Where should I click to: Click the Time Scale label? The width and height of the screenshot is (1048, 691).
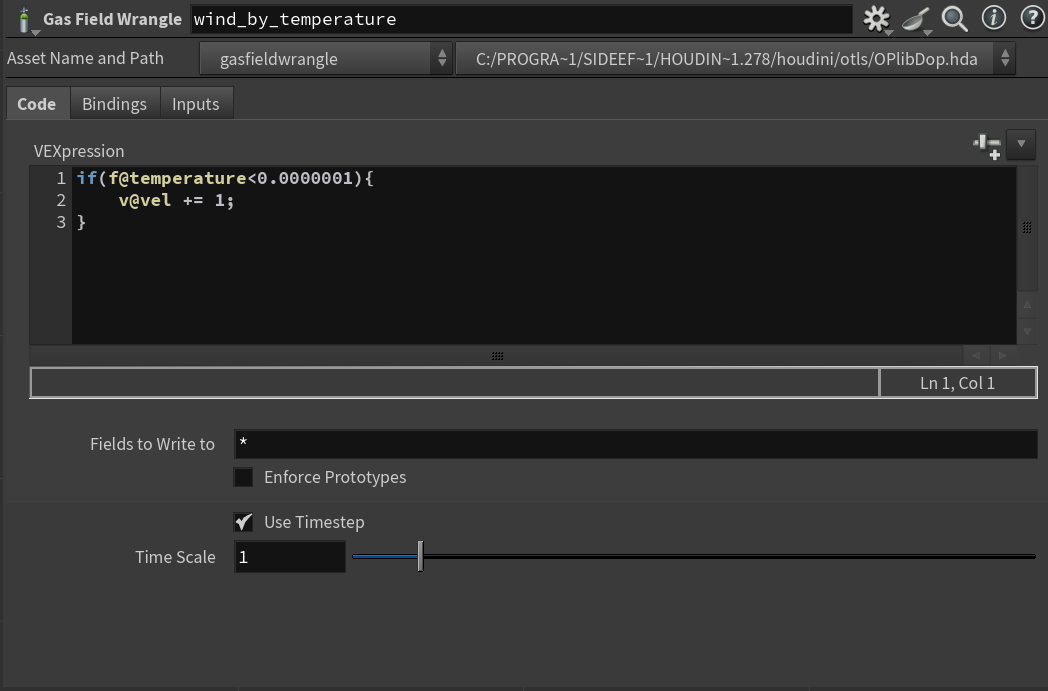click(x=175, y=557)
